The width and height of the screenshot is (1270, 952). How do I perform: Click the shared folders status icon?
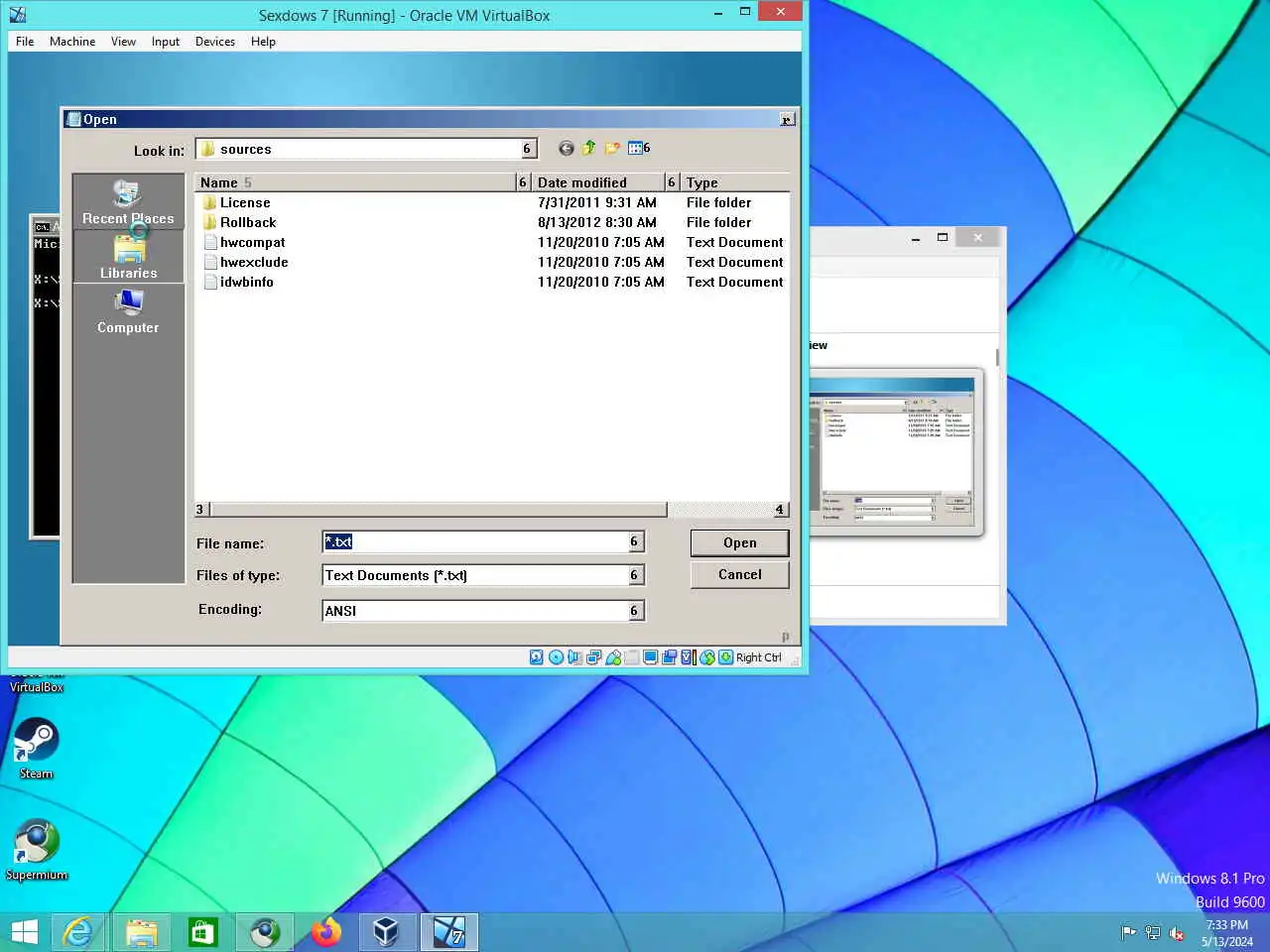point(632,657)
